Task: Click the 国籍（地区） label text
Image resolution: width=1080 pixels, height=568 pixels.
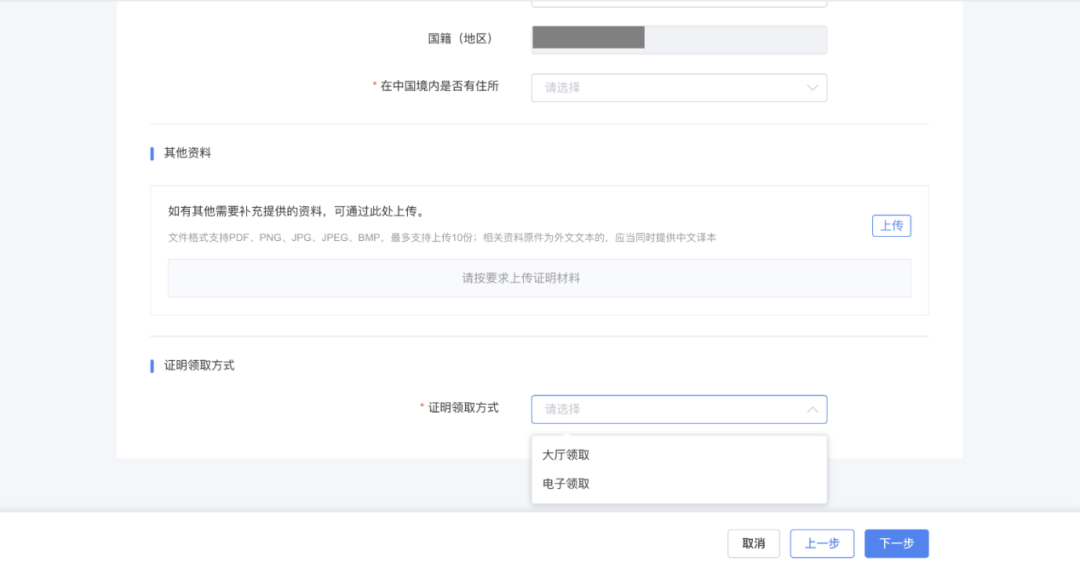Action: (x=459, y=39)
